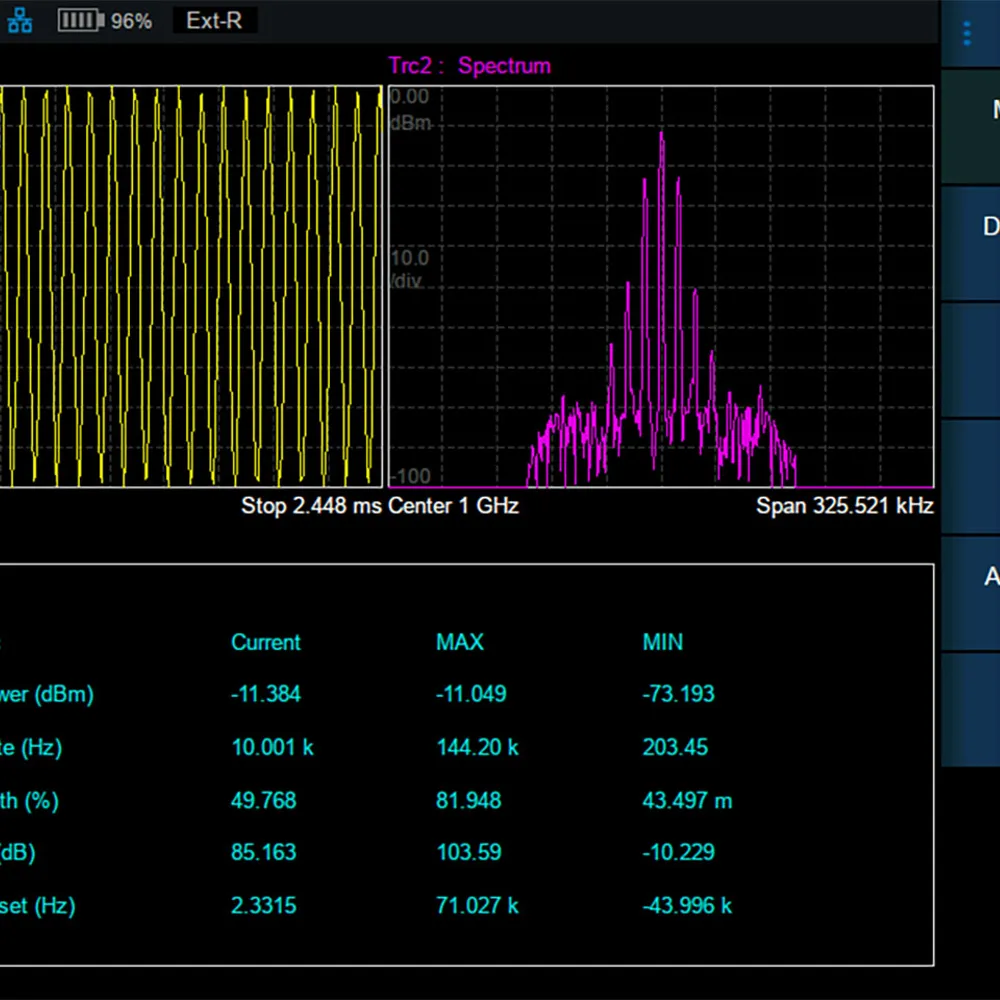Select the MAX column header
This screenshot has width=1000, height=1000.
[460, 642]
